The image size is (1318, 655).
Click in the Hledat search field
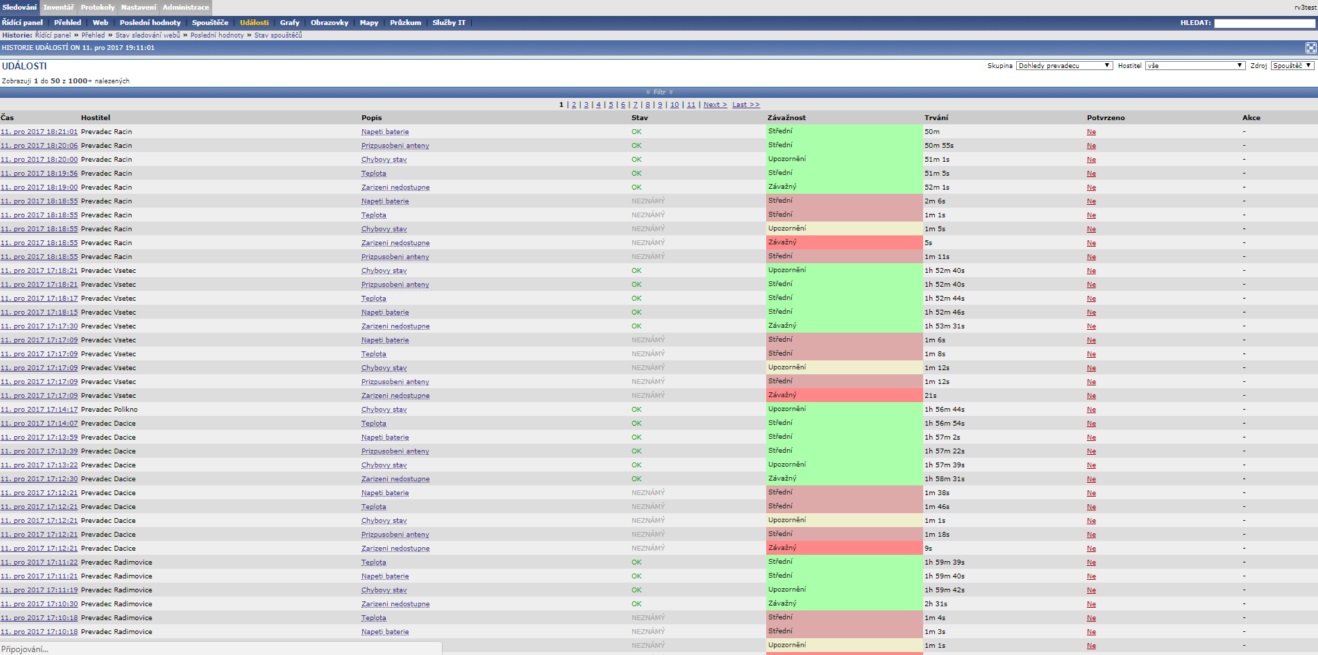[x=1264, y=22]
